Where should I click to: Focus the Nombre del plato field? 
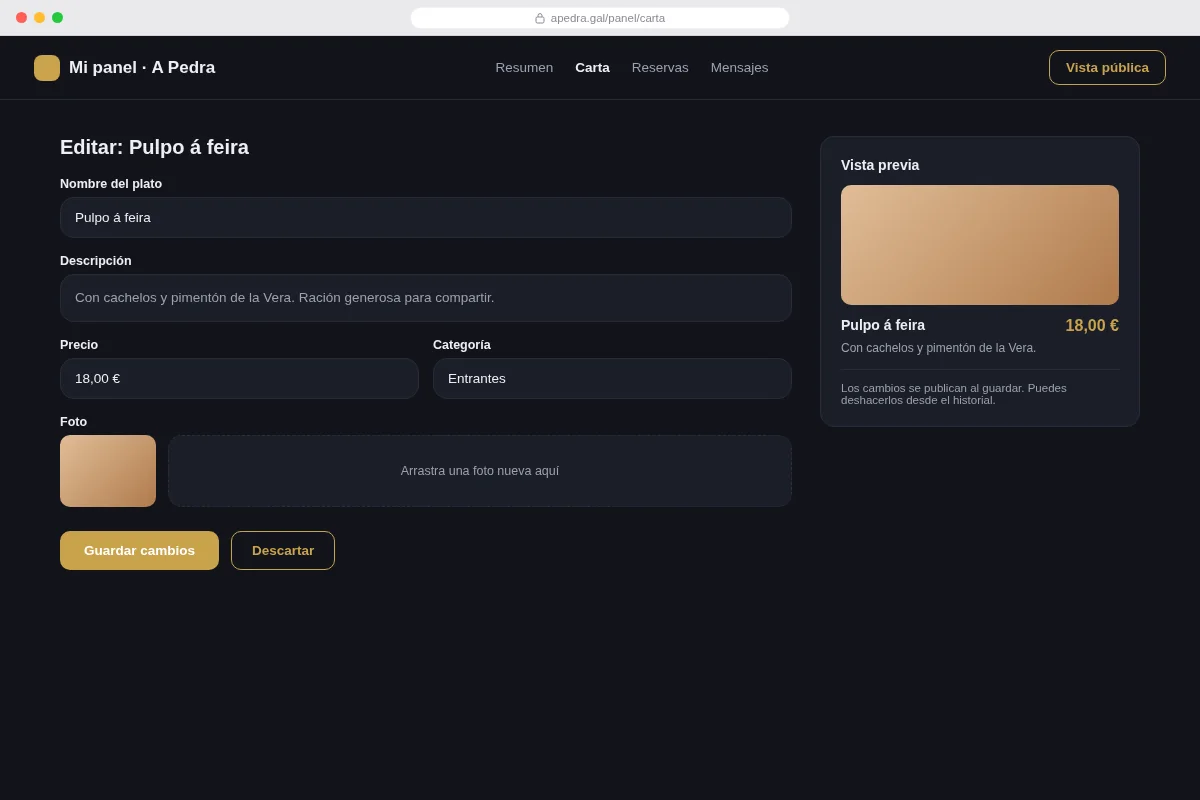point(426,217)
